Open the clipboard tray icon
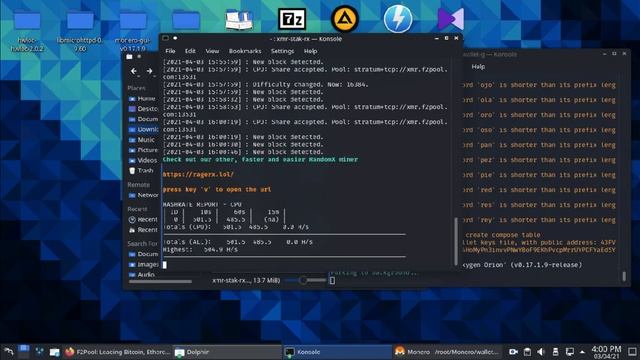This screenshot has width=640, height=360. coord(527,352)
